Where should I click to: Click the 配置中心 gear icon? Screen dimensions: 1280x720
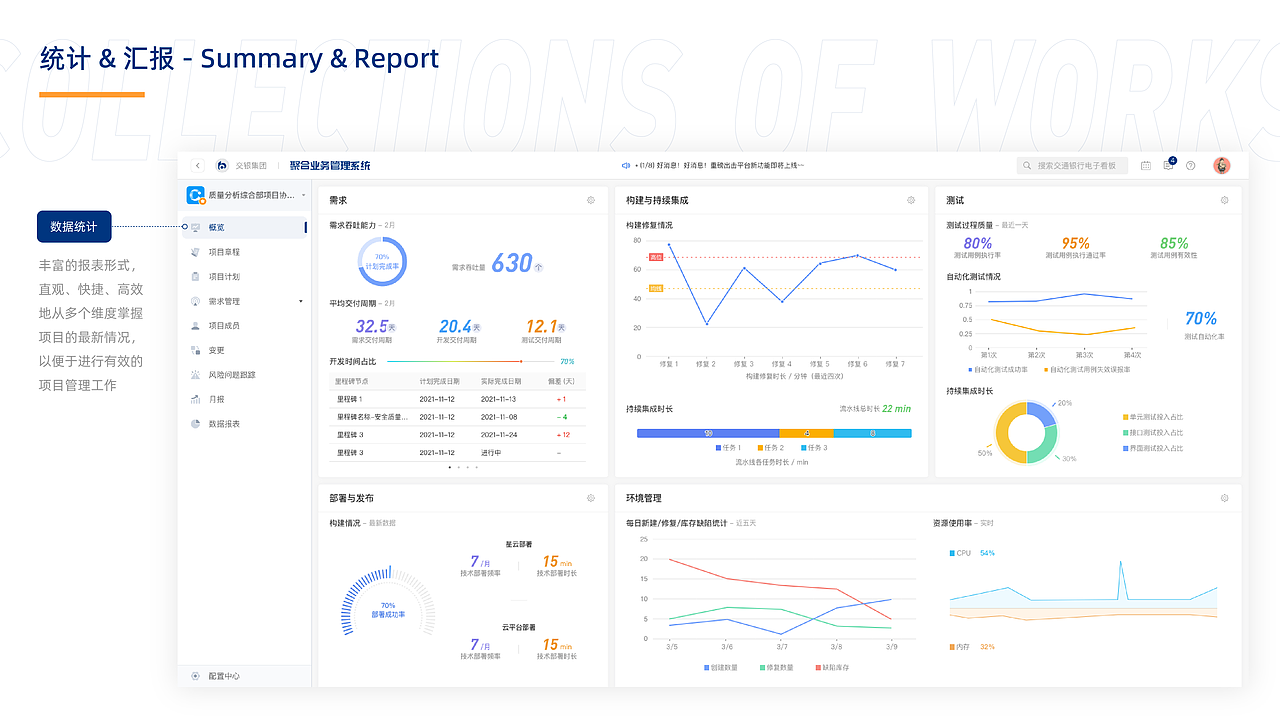[195, 676]
